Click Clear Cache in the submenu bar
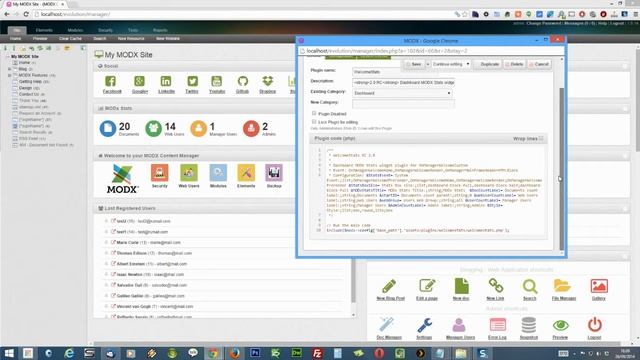 (70, 38)
